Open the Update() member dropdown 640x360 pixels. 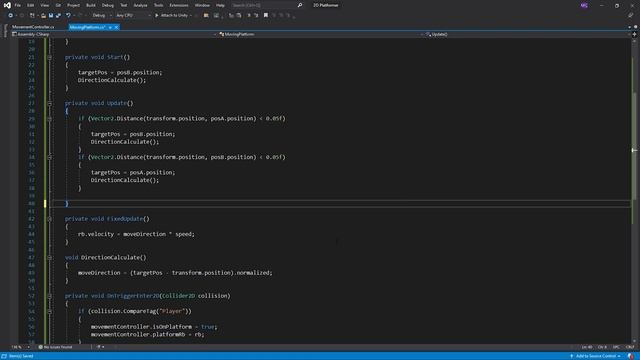pyautogui.click(x=527, y=34)
